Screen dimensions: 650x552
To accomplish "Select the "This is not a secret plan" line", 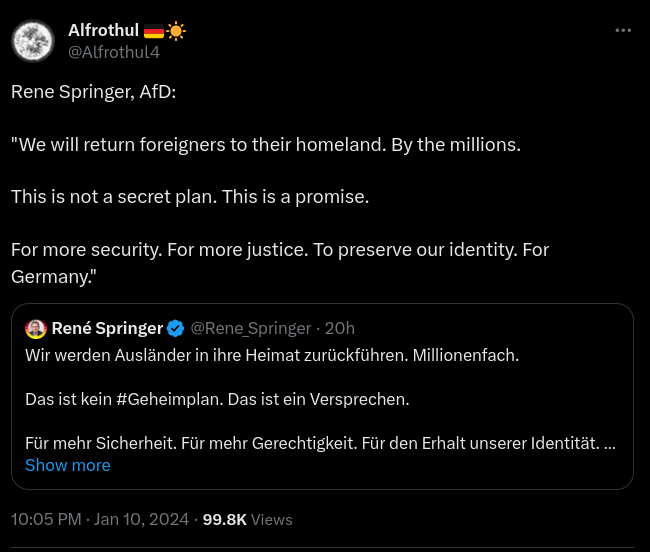I will [190, 197].
